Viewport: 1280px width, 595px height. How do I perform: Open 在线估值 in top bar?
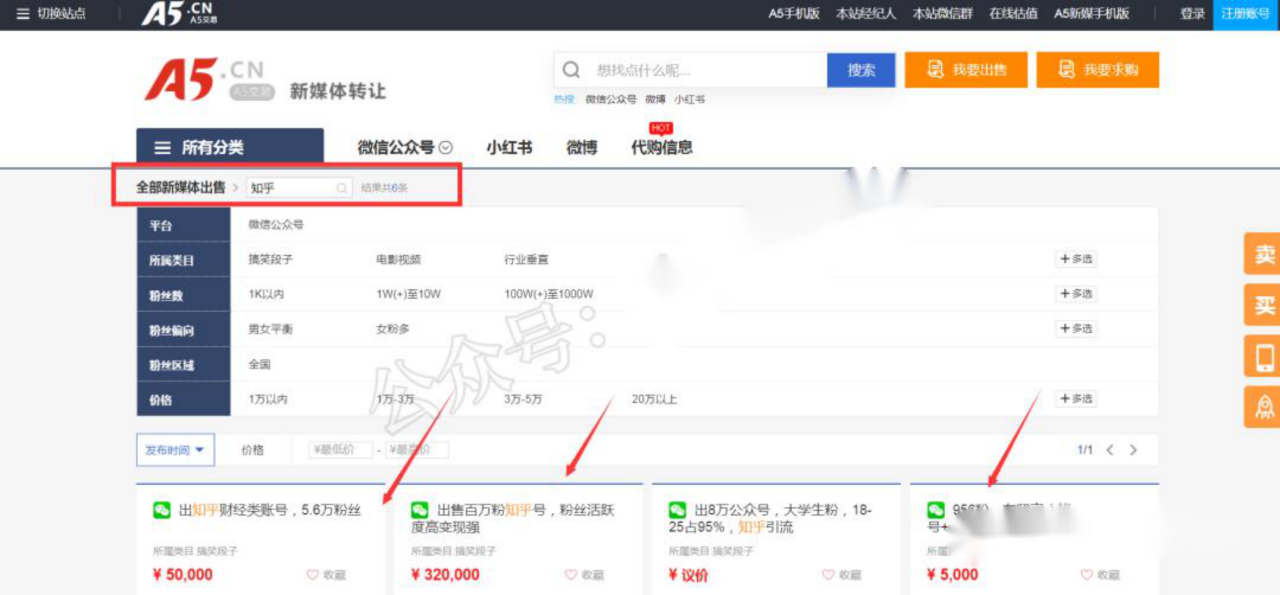pos(1013,14)
